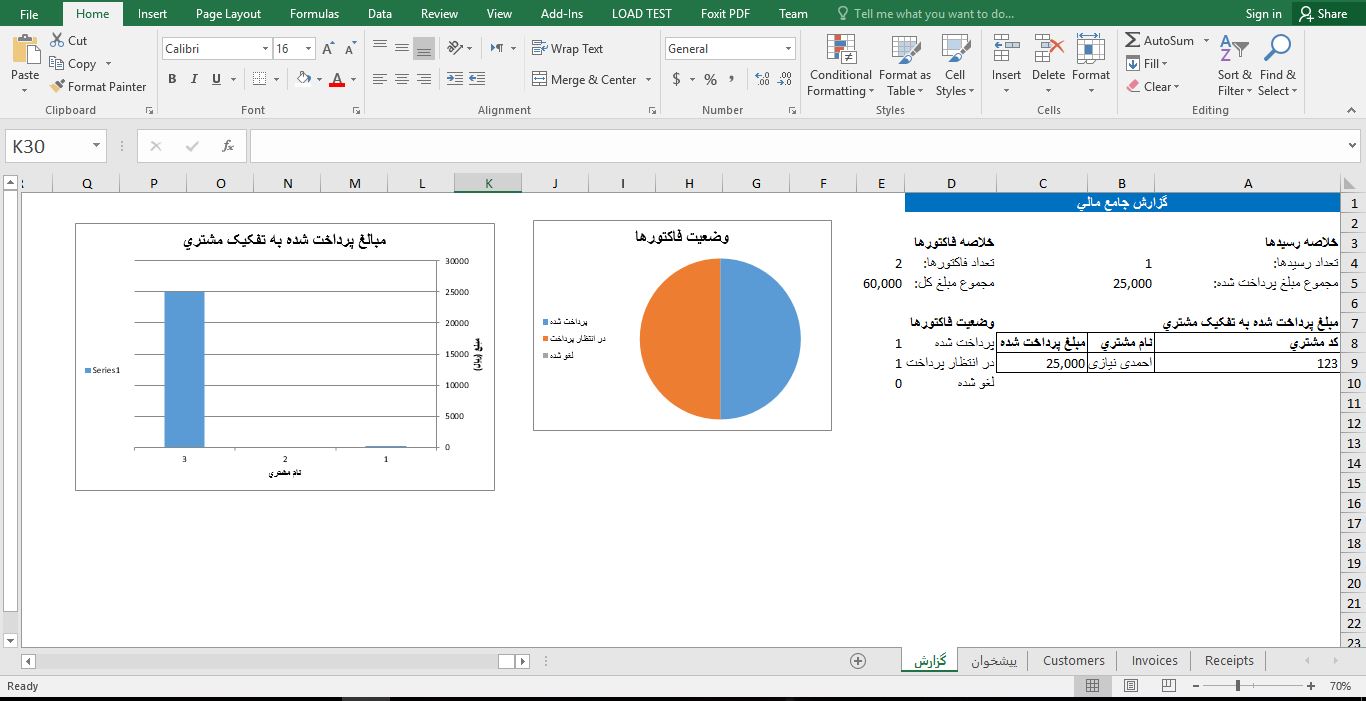The image size is (1366, 701).
Task: Open Format as Table gallery
Action: click(905, 65)
